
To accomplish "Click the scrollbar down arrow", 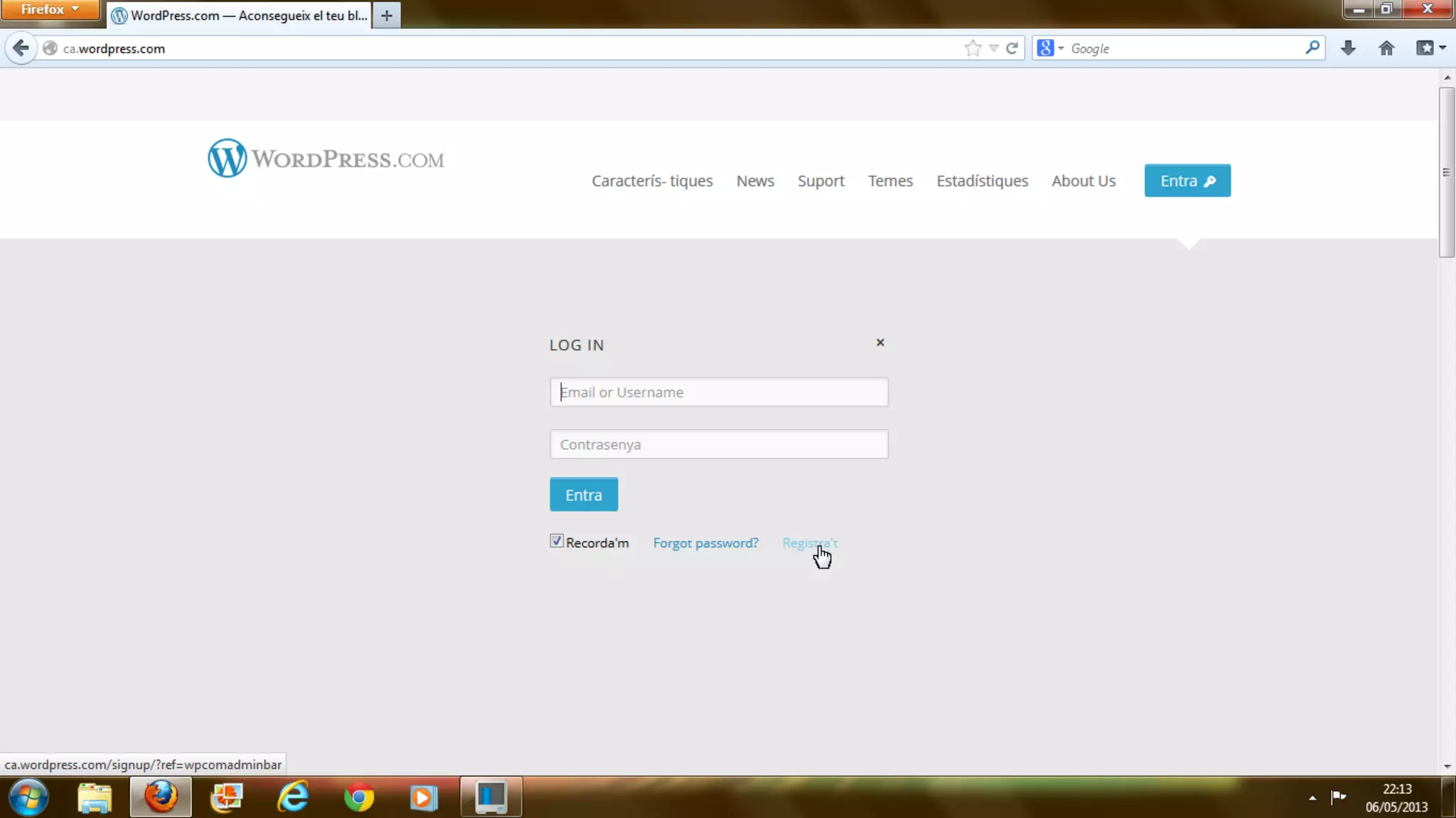I will [x=1447, y=766].
